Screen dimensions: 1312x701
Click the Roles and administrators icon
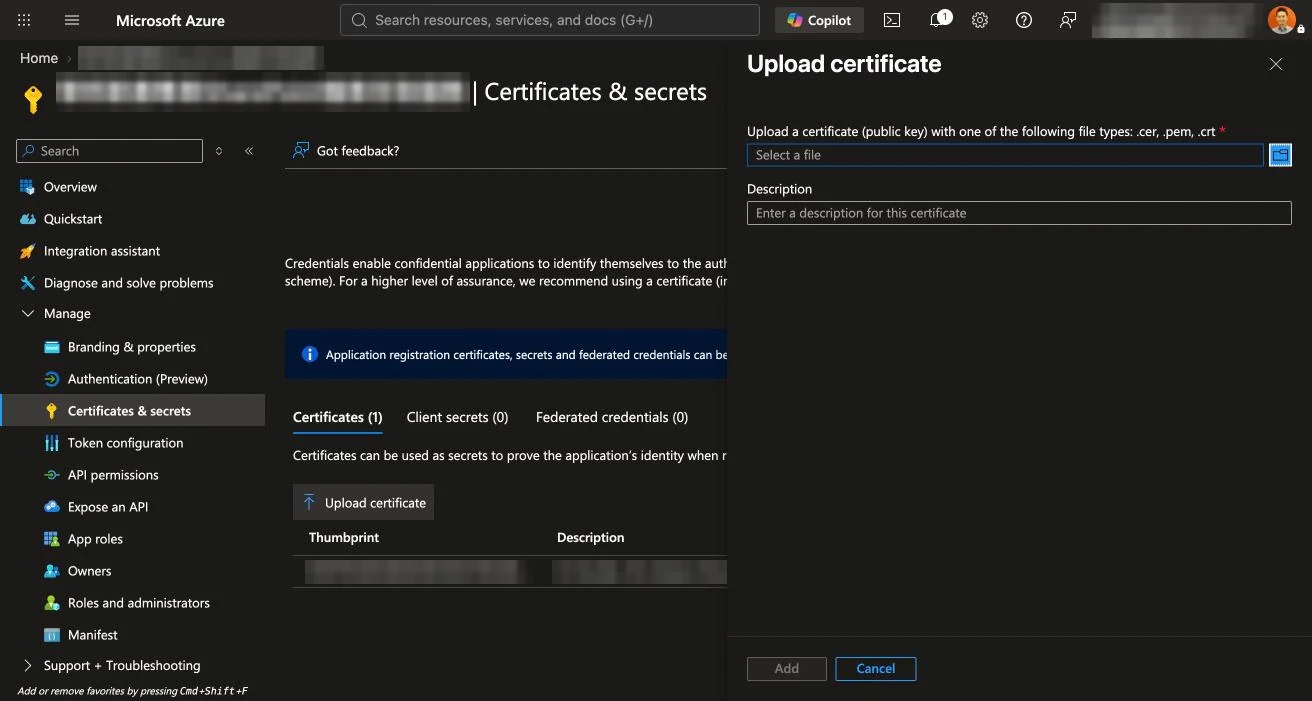[x=52, y=603]
